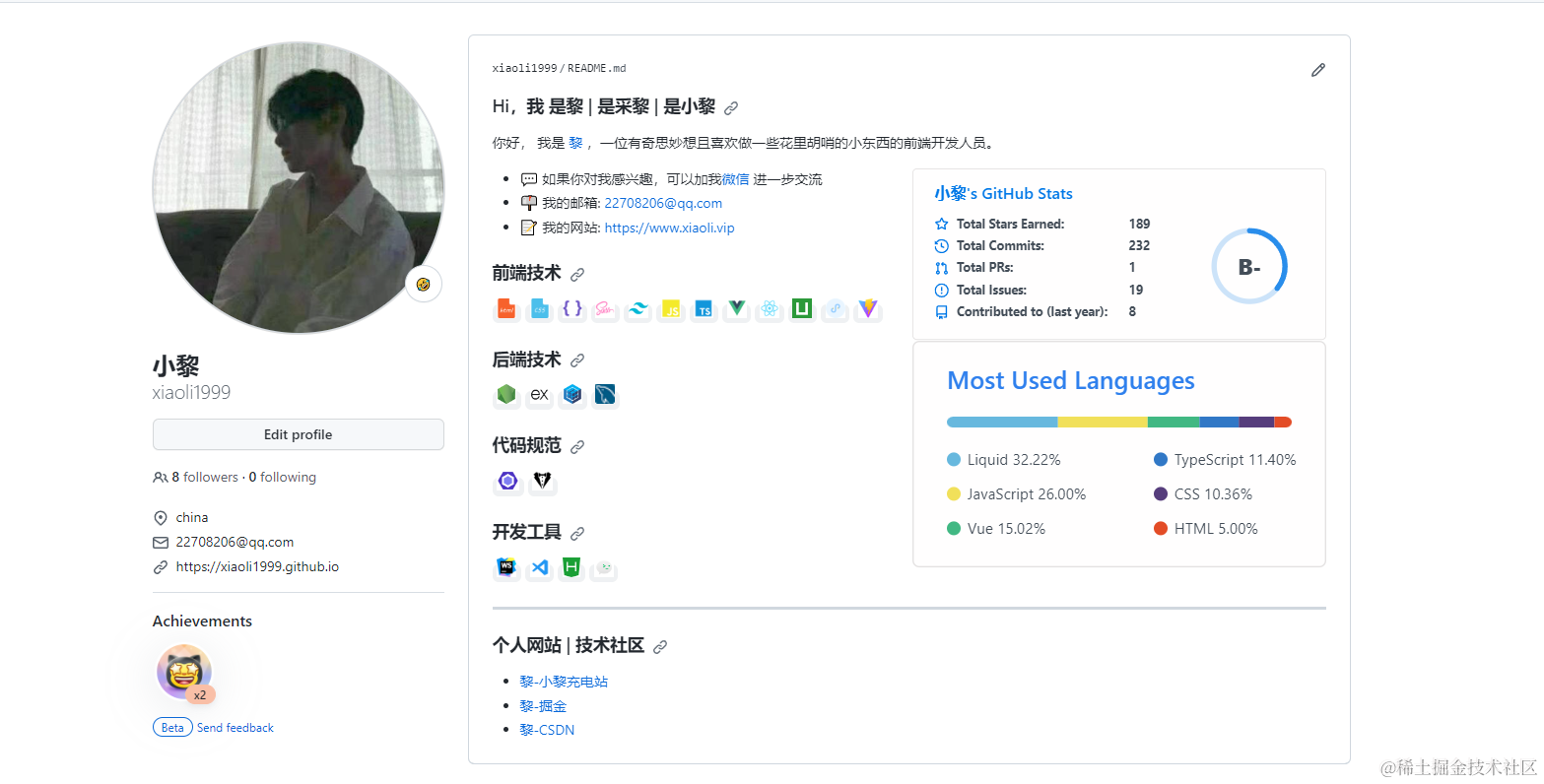Click sidebar email 22708206@qq.com
Screen dimensions: 1544x784
coord(235,542)
